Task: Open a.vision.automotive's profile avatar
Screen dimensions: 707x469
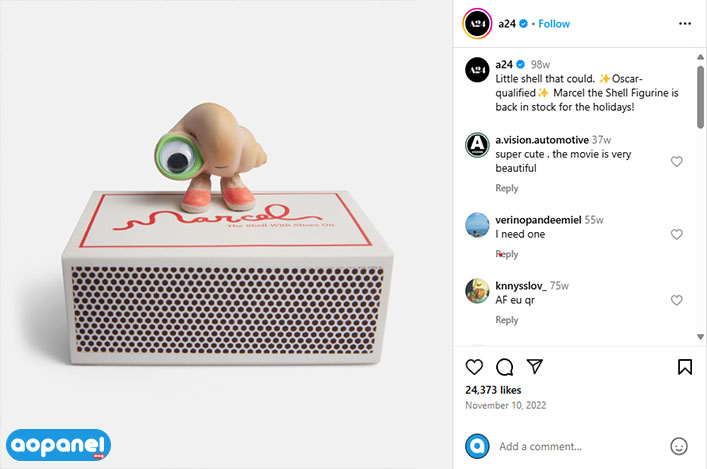Action: point(477,145)
